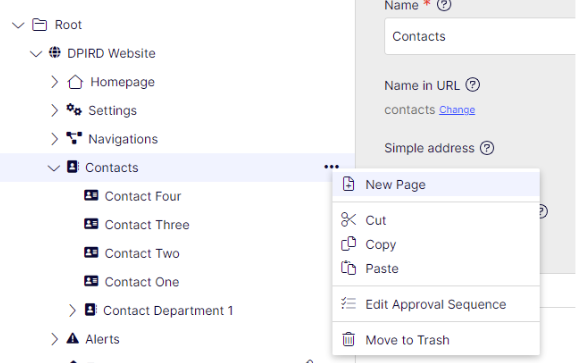Select the Contact One page label
Viewport: 577px width, 363px height.
pyautogui.click(x=142, y=282)
